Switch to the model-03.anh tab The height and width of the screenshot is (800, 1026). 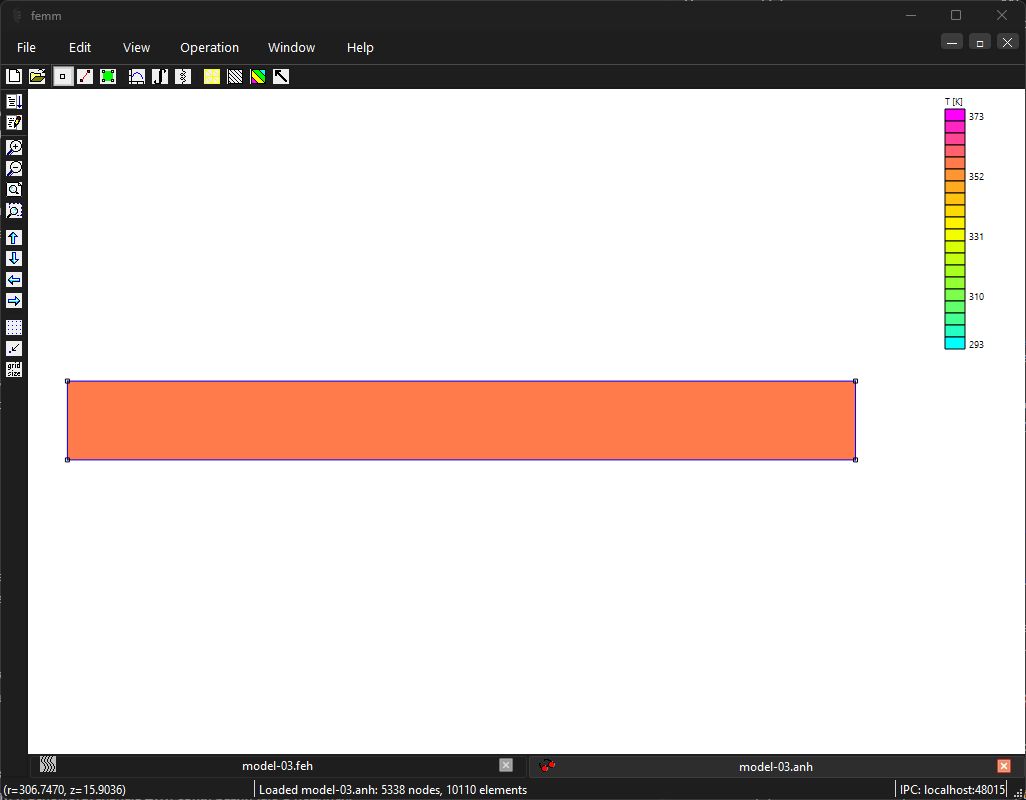click(x=775, y=766)
